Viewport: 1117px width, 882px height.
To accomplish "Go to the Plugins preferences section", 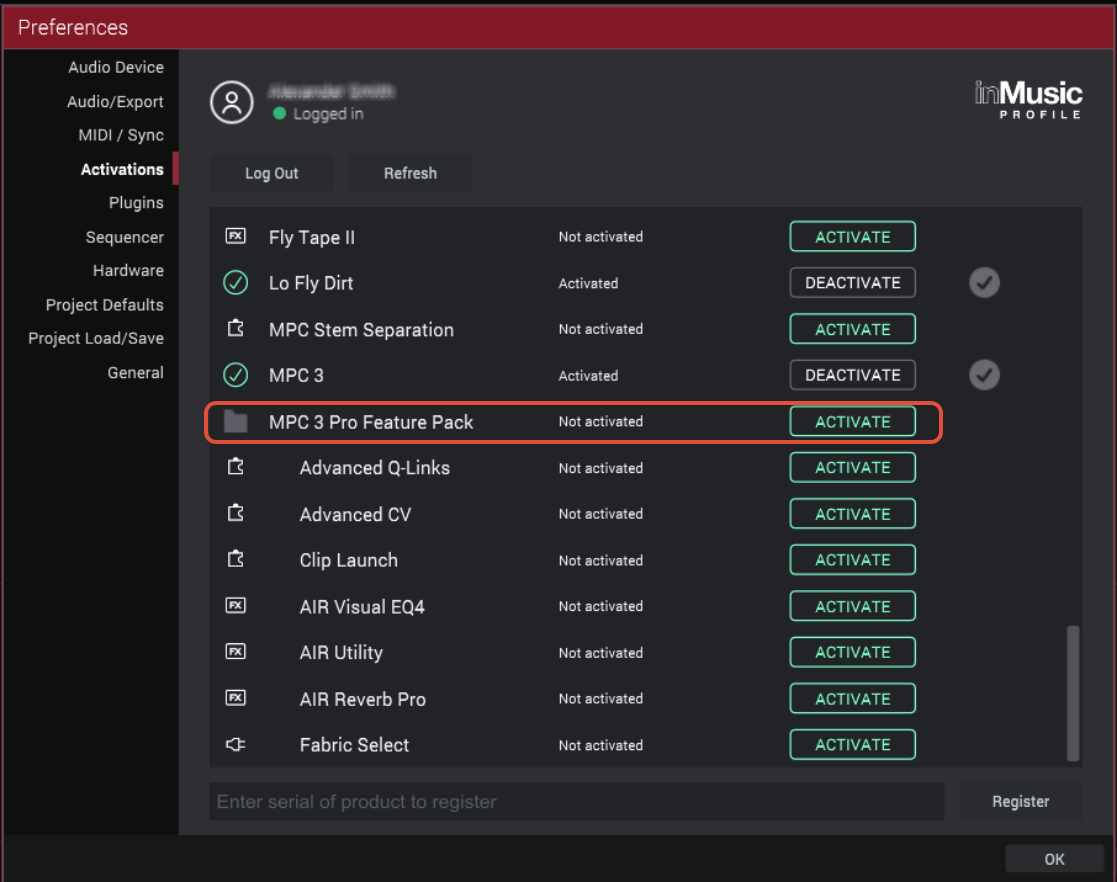I will click(136, 203).
